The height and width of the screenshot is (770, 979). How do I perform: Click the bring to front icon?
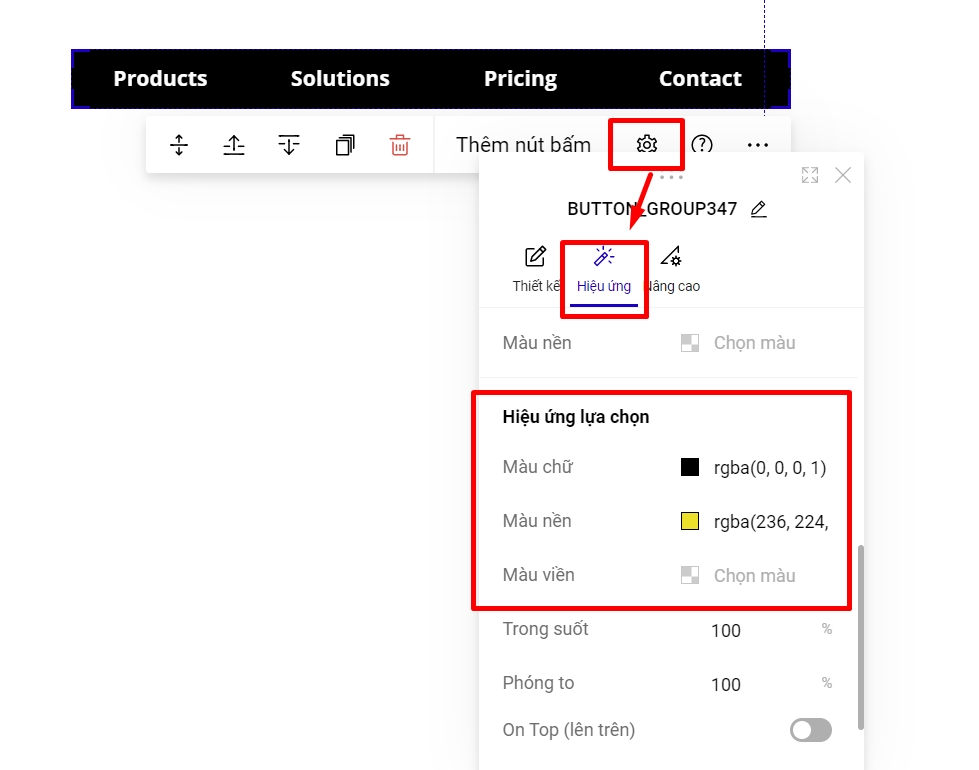(234, 145)
